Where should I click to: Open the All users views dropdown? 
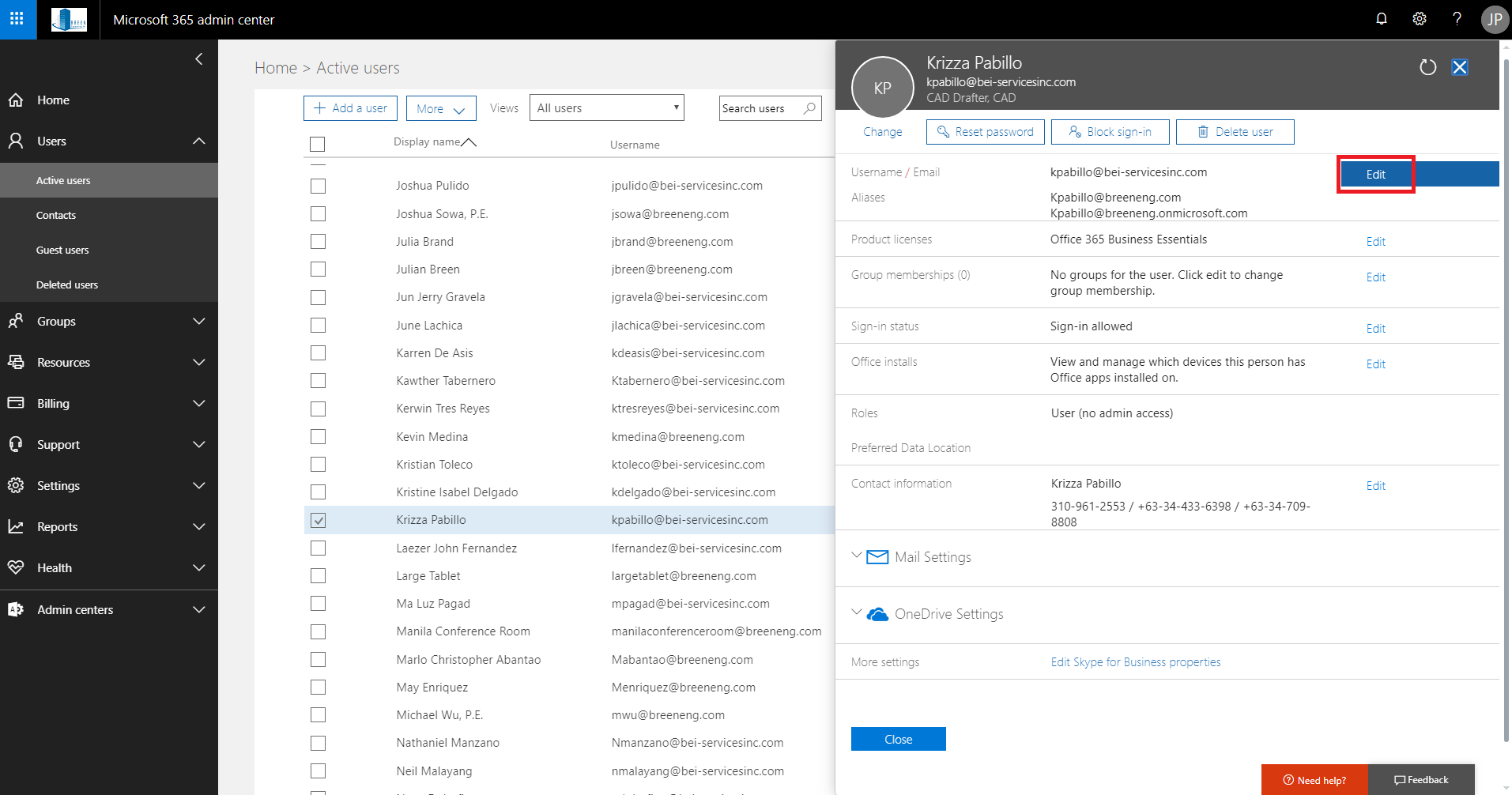coord(606,108)
